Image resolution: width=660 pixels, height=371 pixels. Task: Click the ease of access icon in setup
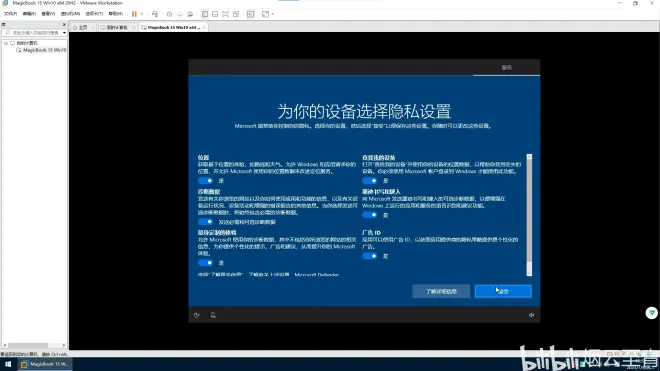(x=197, y=315)
